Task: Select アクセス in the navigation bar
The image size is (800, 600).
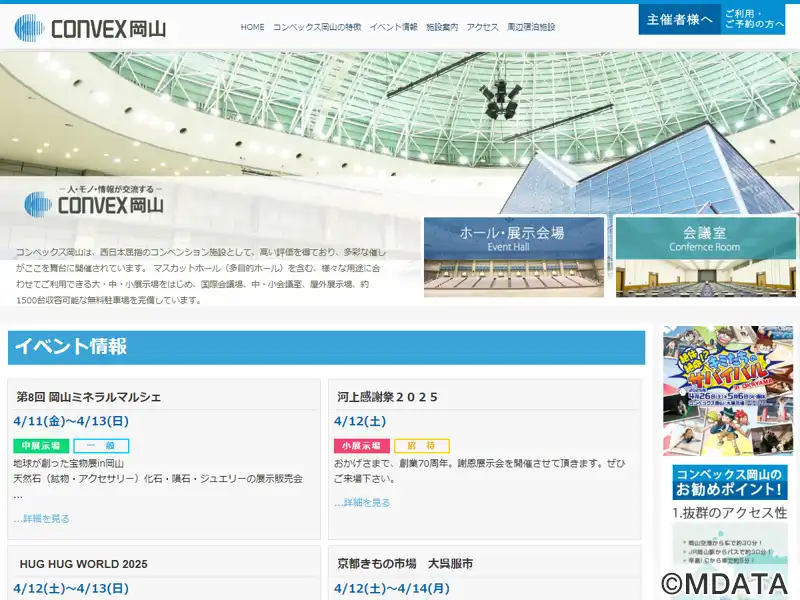Action: (x=482, y=27)
